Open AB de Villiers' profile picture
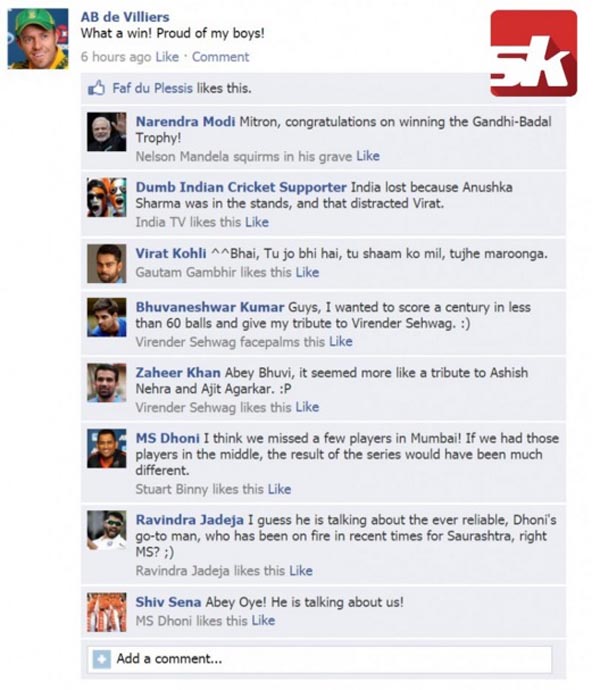Screen dimensions: 600x690 click(38, 39)
